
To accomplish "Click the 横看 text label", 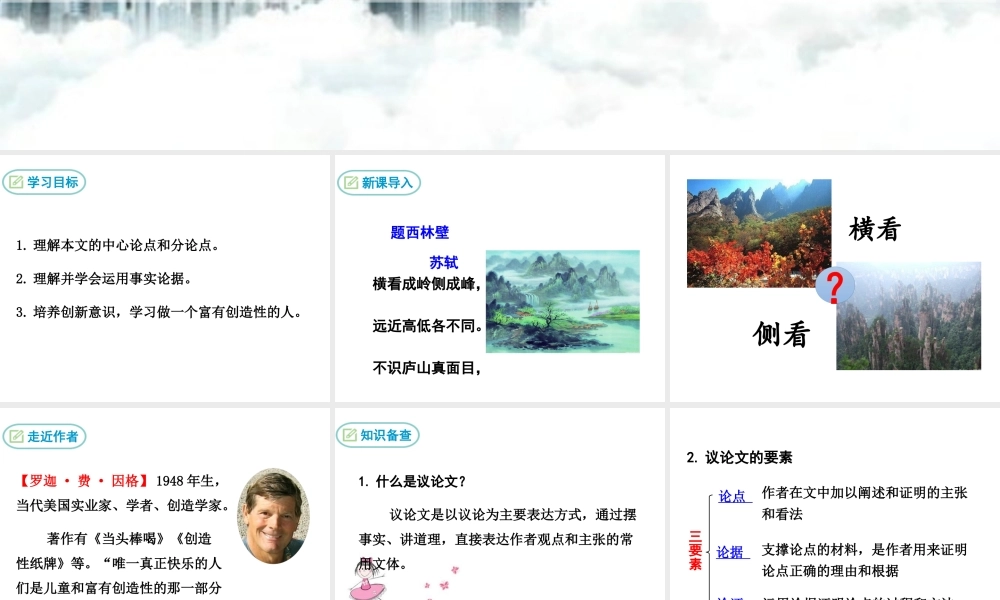I will [876, 229].
